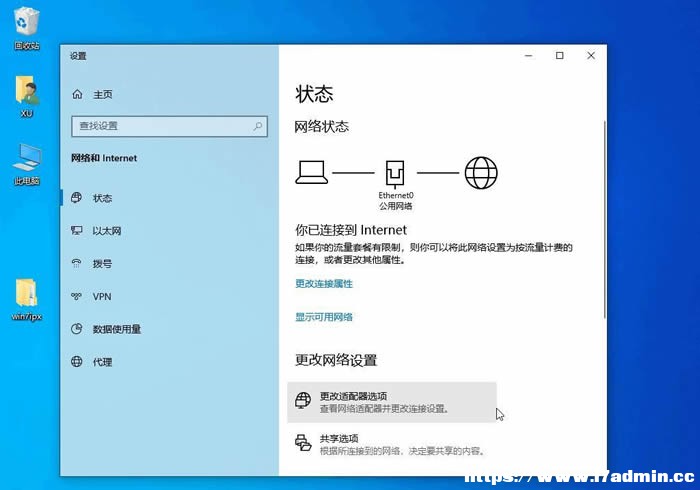The height and width of the screenshot is (490, 700).
Task: Click the 代理 globe icon in sidebar
Action: (x=77, y=361)
